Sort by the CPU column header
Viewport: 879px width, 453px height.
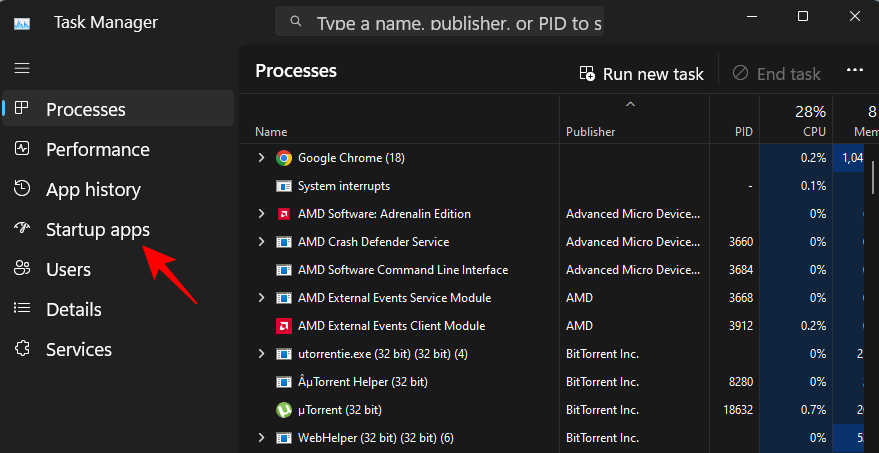click(x=811, y=121)
